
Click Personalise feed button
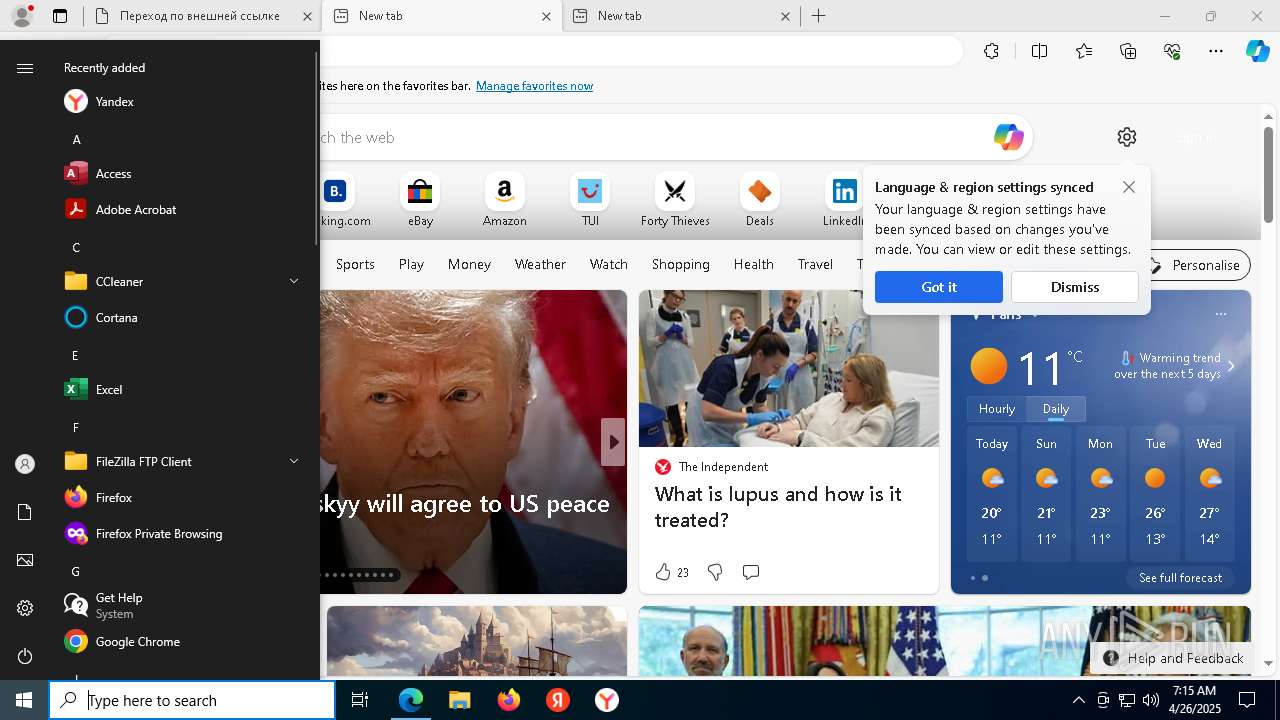pos(1195,265)
